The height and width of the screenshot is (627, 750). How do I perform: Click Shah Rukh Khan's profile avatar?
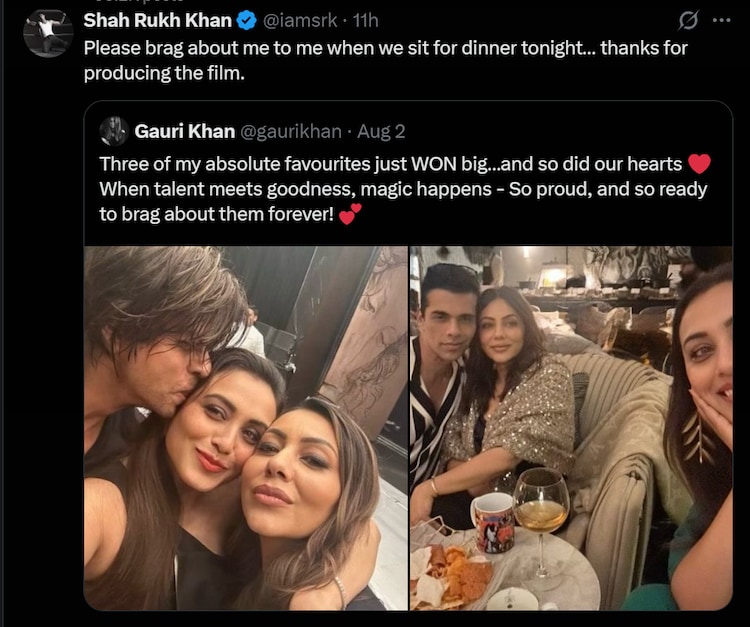point(48,32)
